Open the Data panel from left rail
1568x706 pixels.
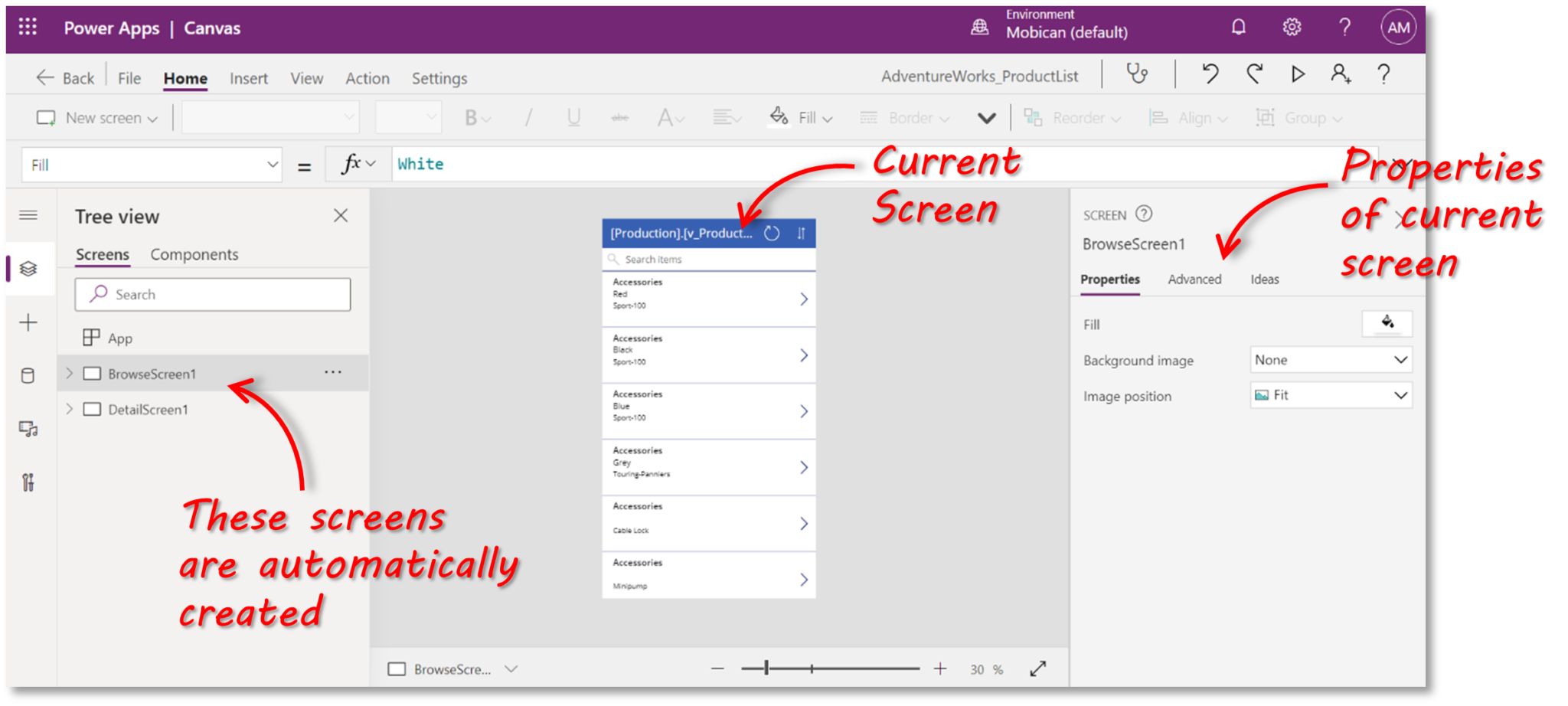[x=28, y=375]
